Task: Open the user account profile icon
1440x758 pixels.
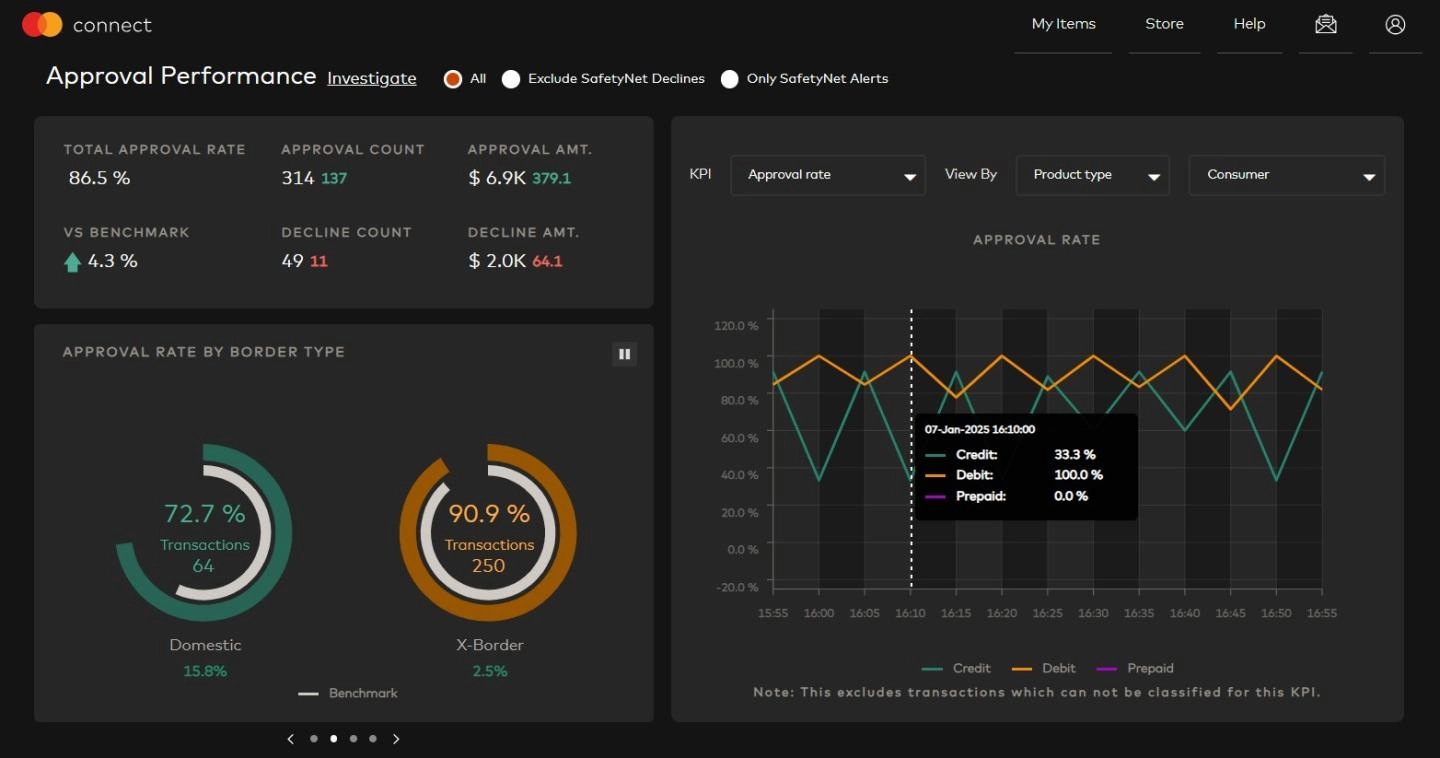Action: point(1395,24)
